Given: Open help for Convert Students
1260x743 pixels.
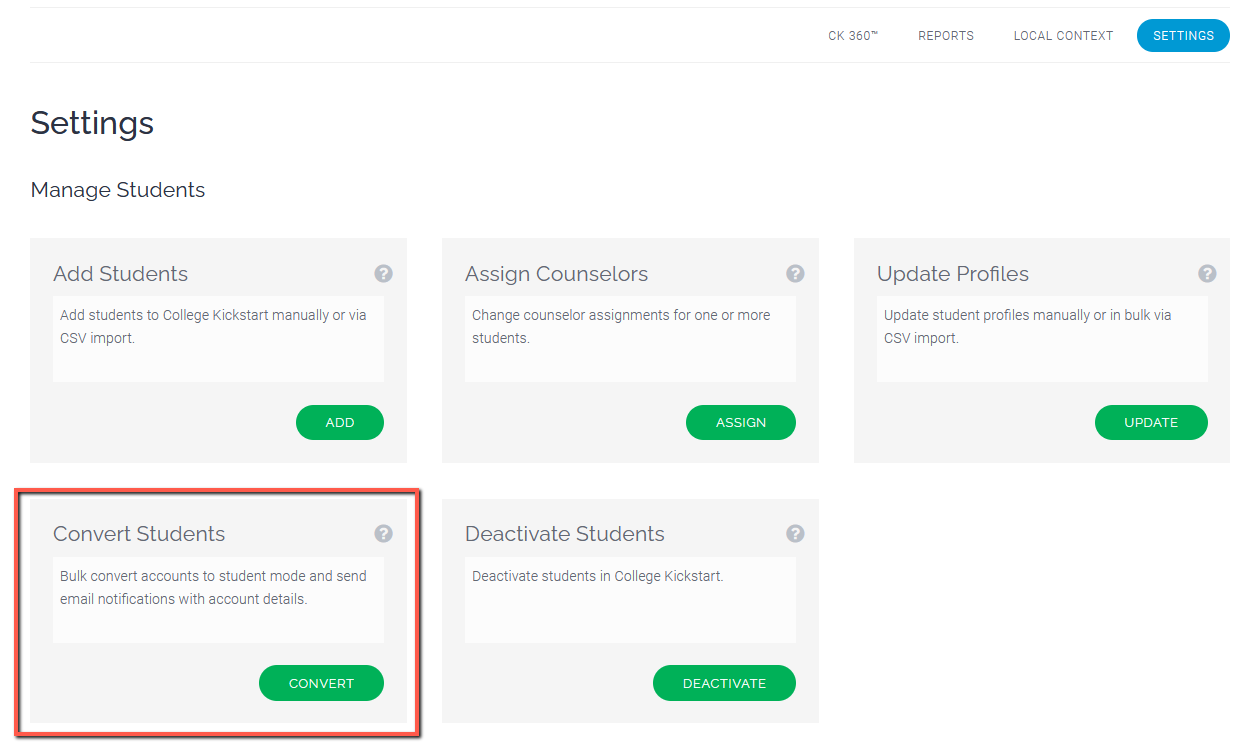Looking at the screenshot, I should [383, 533].
